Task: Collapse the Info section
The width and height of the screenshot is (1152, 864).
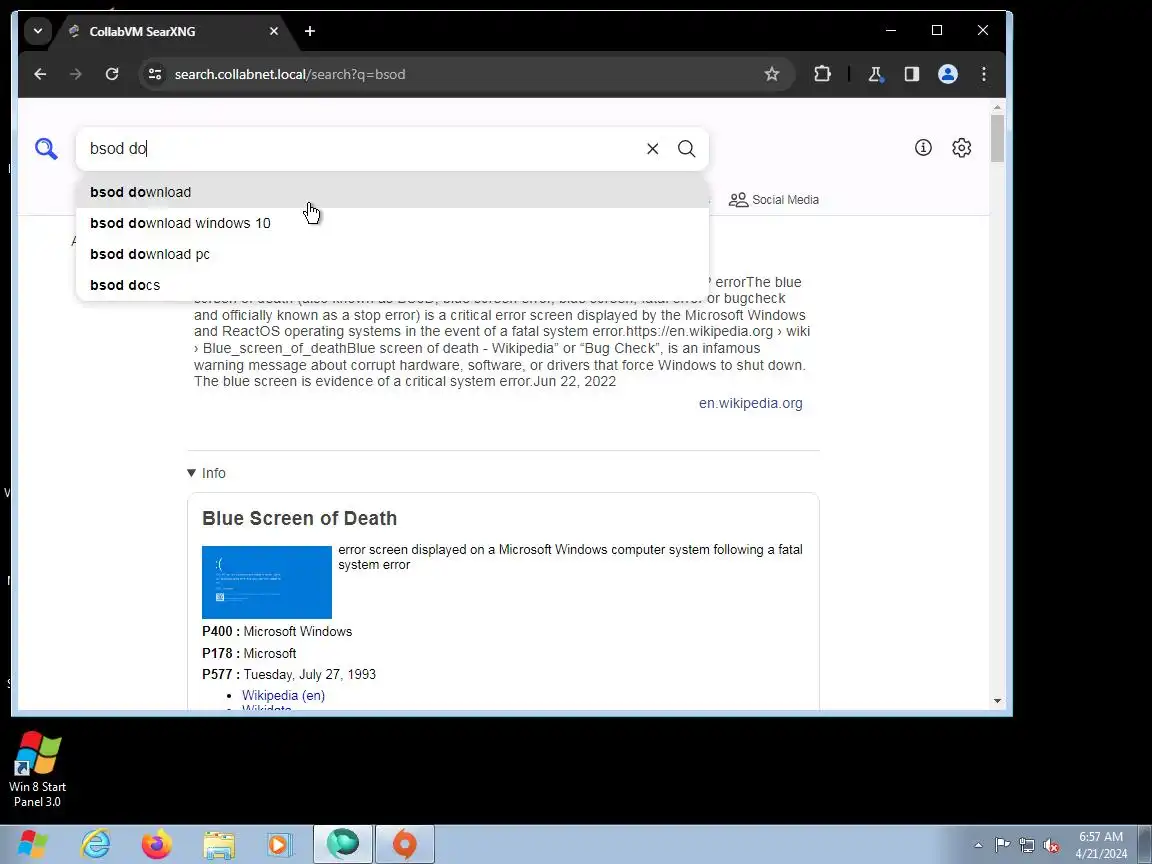Action: 206,473
